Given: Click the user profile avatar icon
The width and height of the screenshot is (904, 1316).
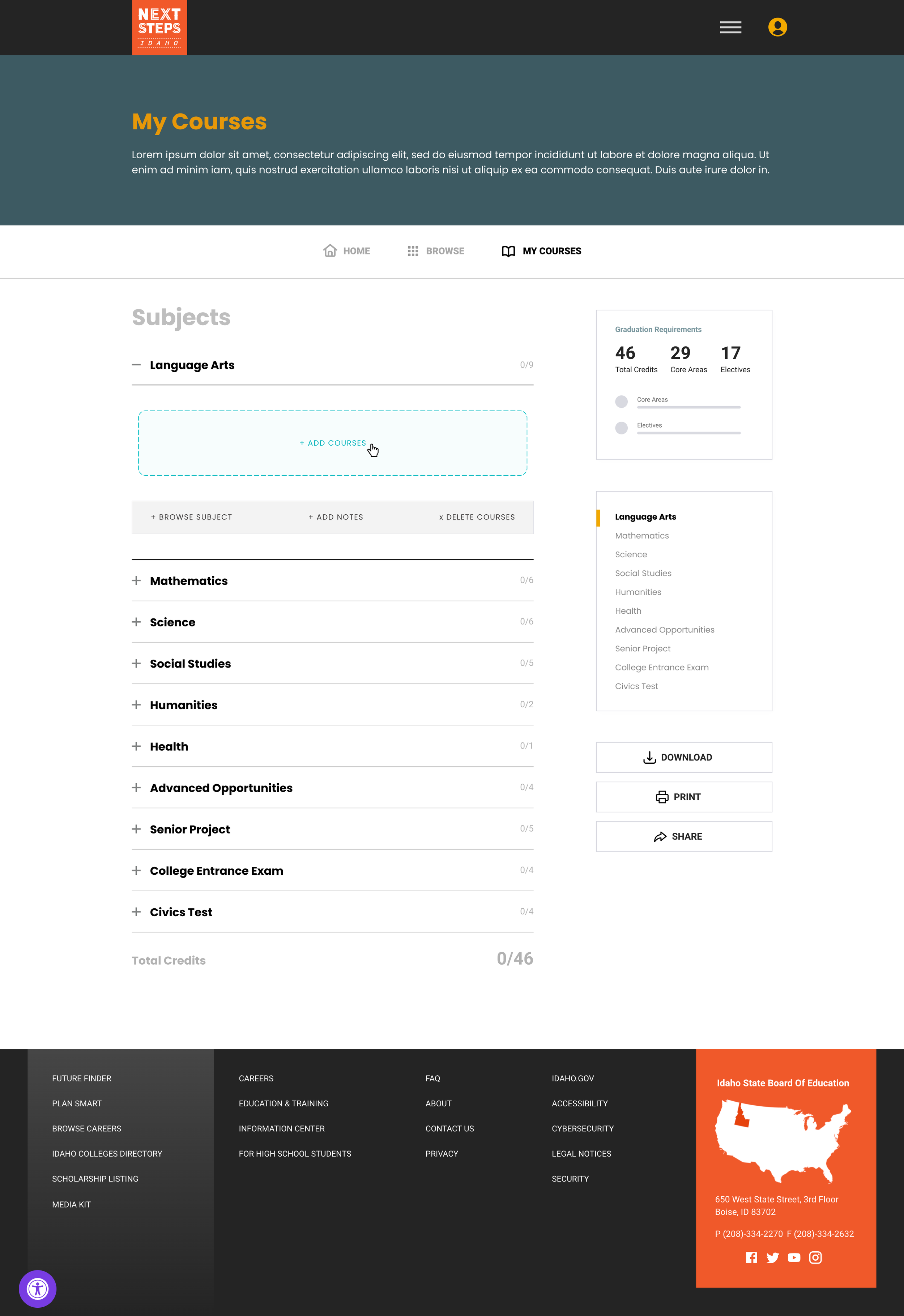Looking at the screenshot, I should pyautogui.click(x=777, y=27).
